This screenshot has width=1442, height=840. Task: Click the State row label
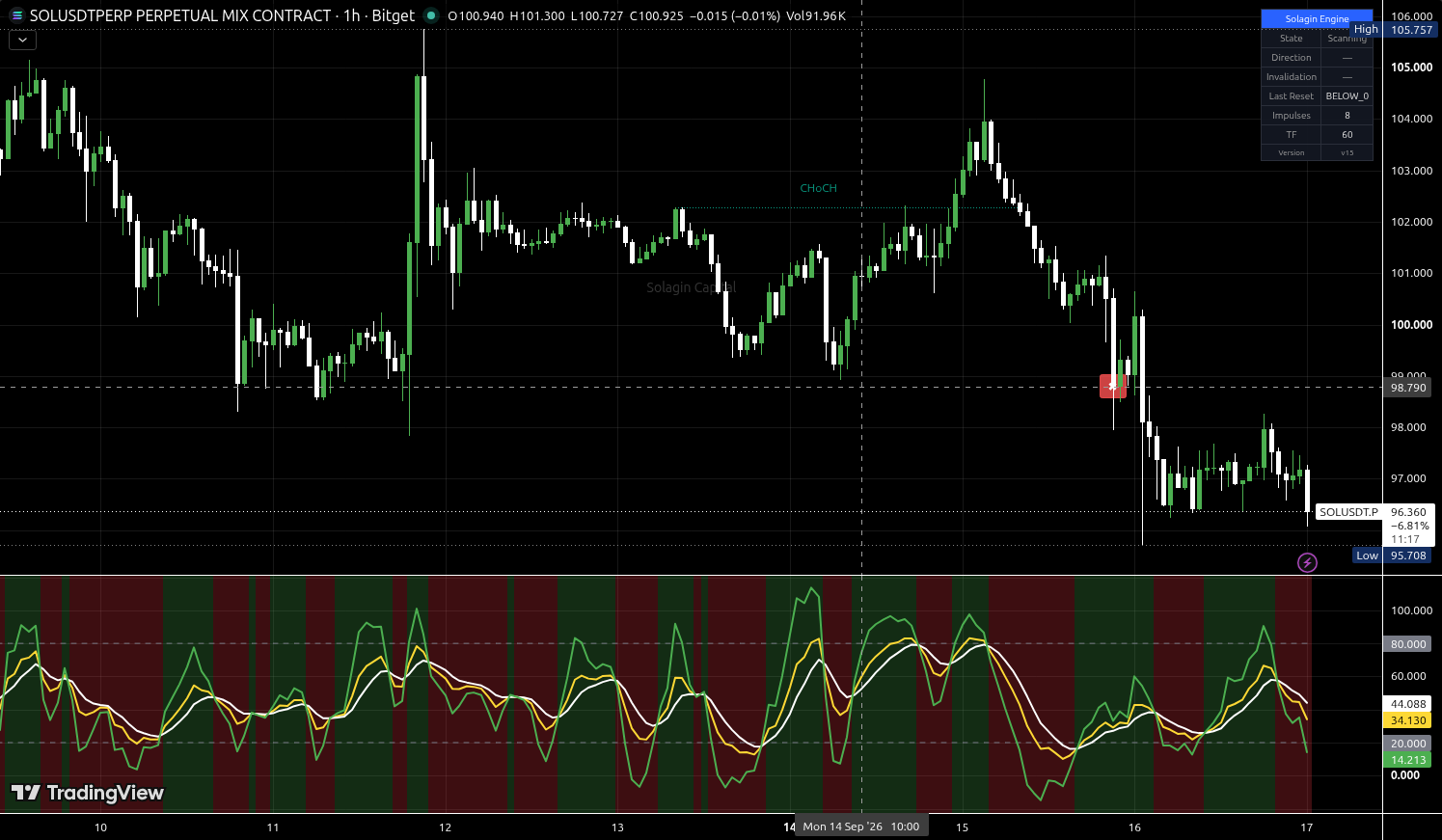coord(1292,39)
